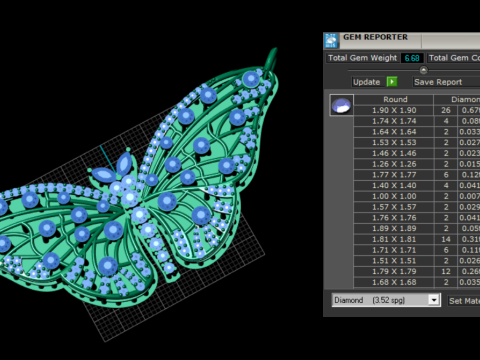
Task: Click the Total Gem Weight label
Action: click(362, 58)
